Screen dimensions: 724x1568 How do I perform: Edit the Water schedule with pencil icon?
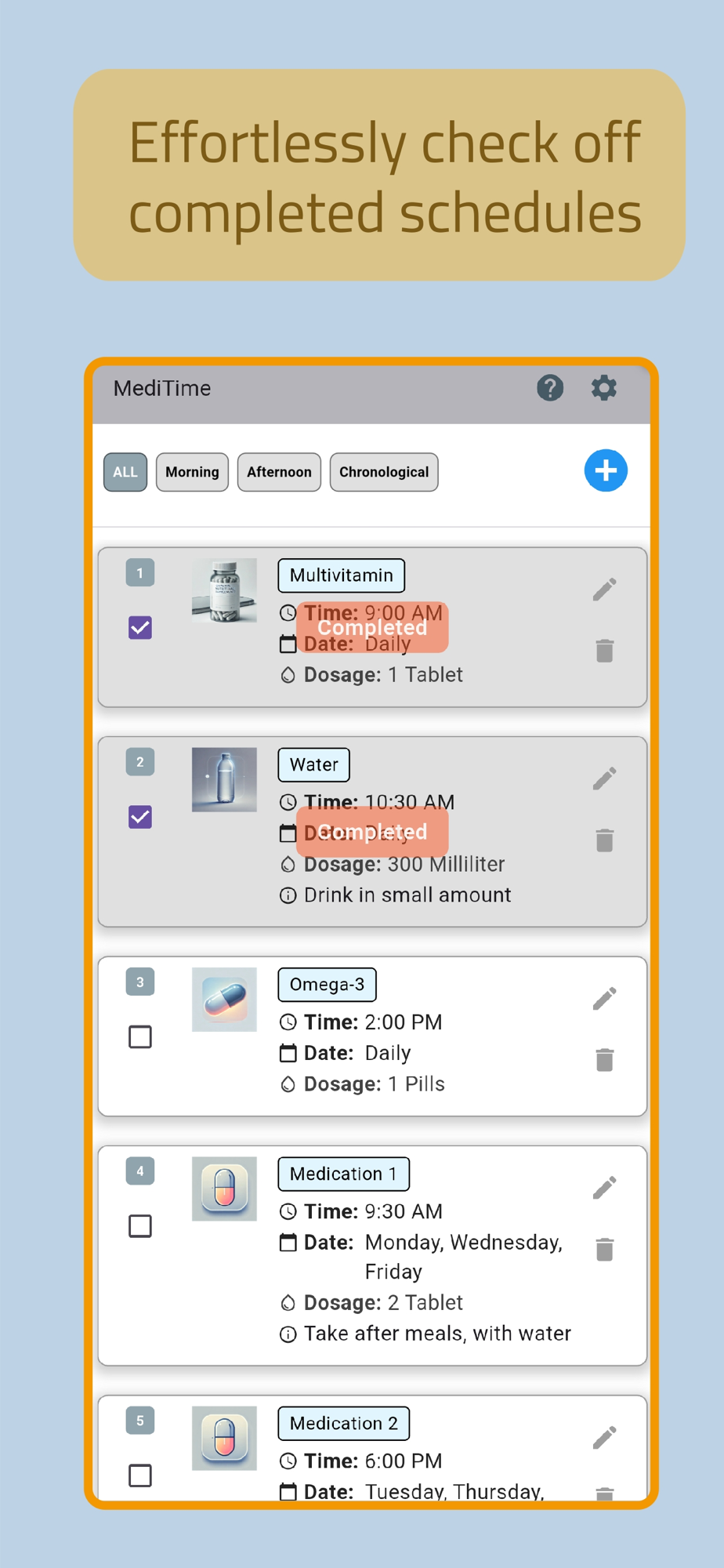point(604,779)
